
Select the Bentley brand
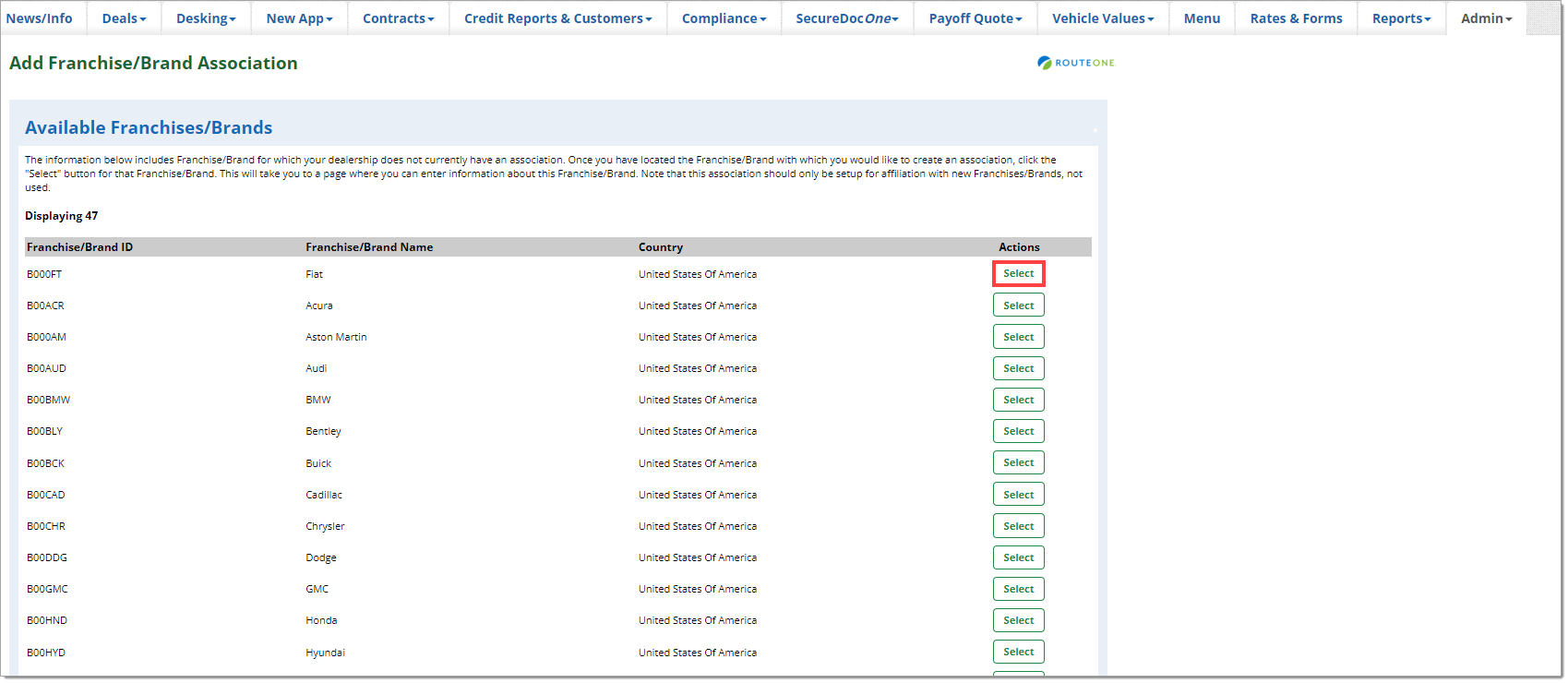coord(1018,431)
